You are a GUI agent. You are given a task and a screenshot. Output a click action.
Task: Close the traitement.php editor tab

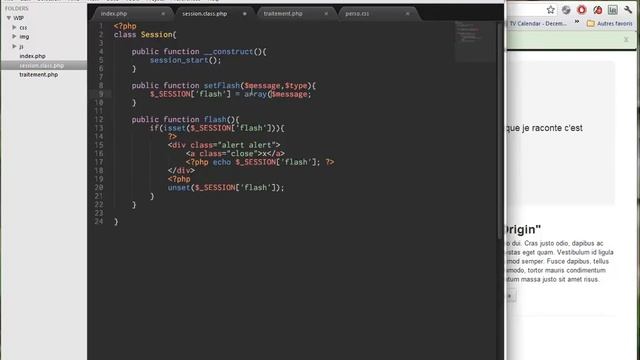326,14
